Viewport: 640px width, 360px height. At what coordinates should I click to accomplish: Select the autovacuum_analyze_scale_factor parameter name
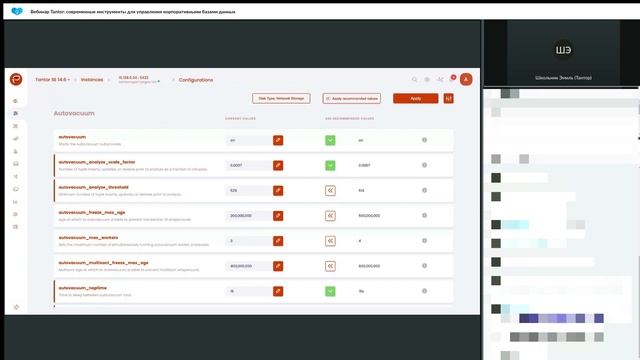pos(97,162)
